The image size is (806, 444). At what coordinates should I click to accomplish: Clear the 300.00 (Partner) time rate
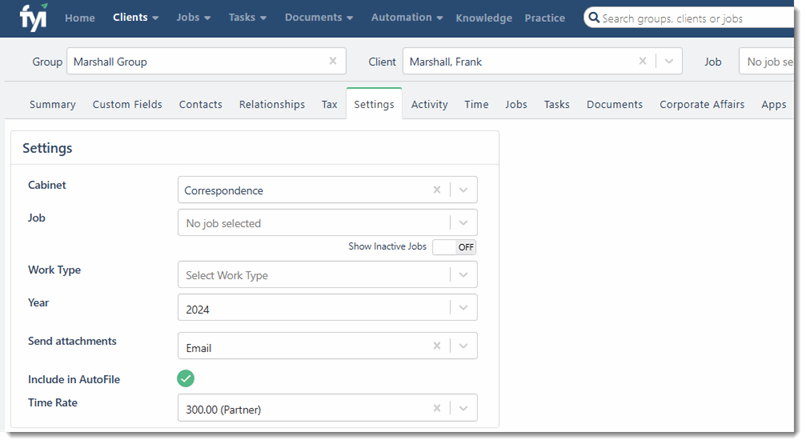point(437,408)
